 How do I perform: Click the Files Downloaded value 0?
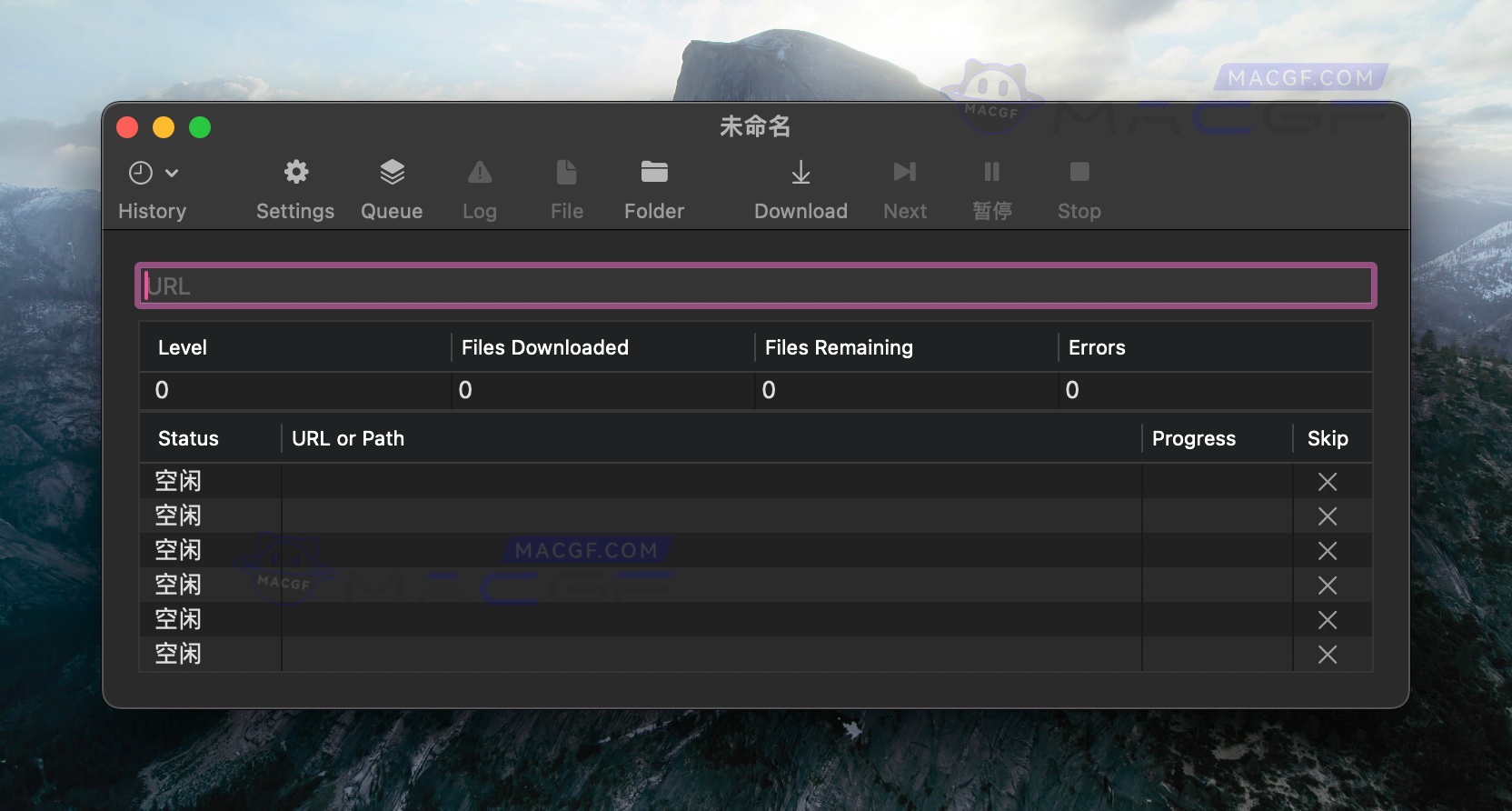point(465,390)
